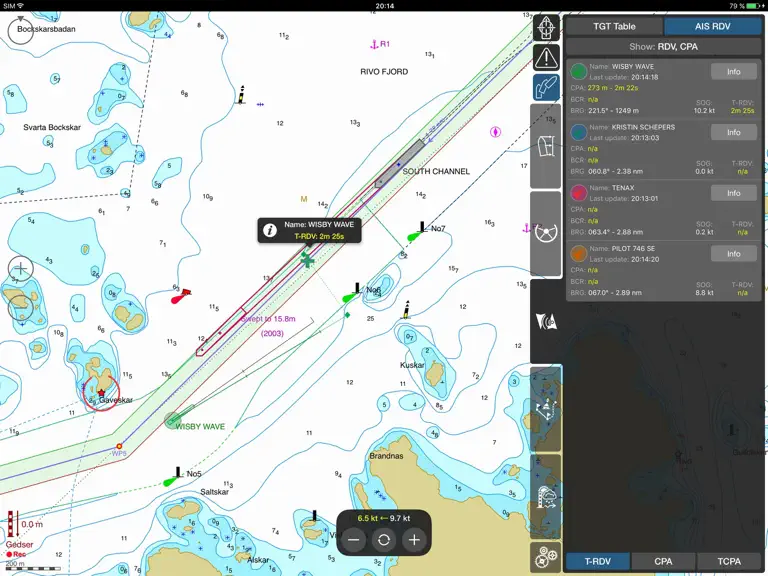Tap the SOUTH CHANNEL chart label

[x=436, y=171]
